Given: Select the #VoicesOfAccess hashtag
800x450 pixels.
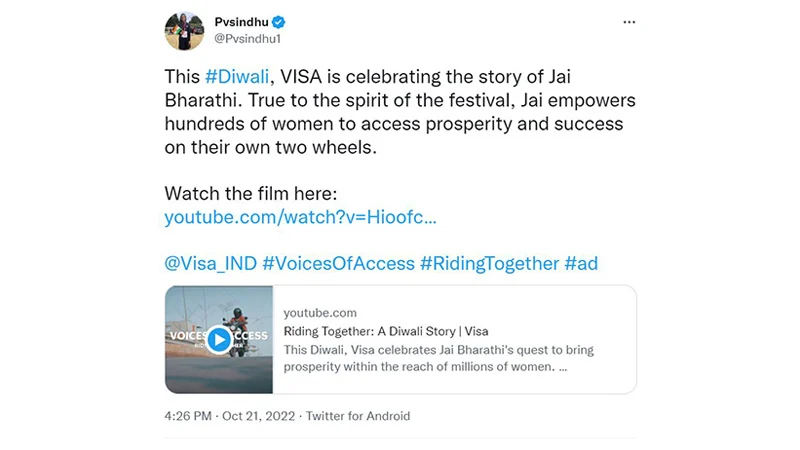Looking at the screenshot, I should tap(337, 263).
